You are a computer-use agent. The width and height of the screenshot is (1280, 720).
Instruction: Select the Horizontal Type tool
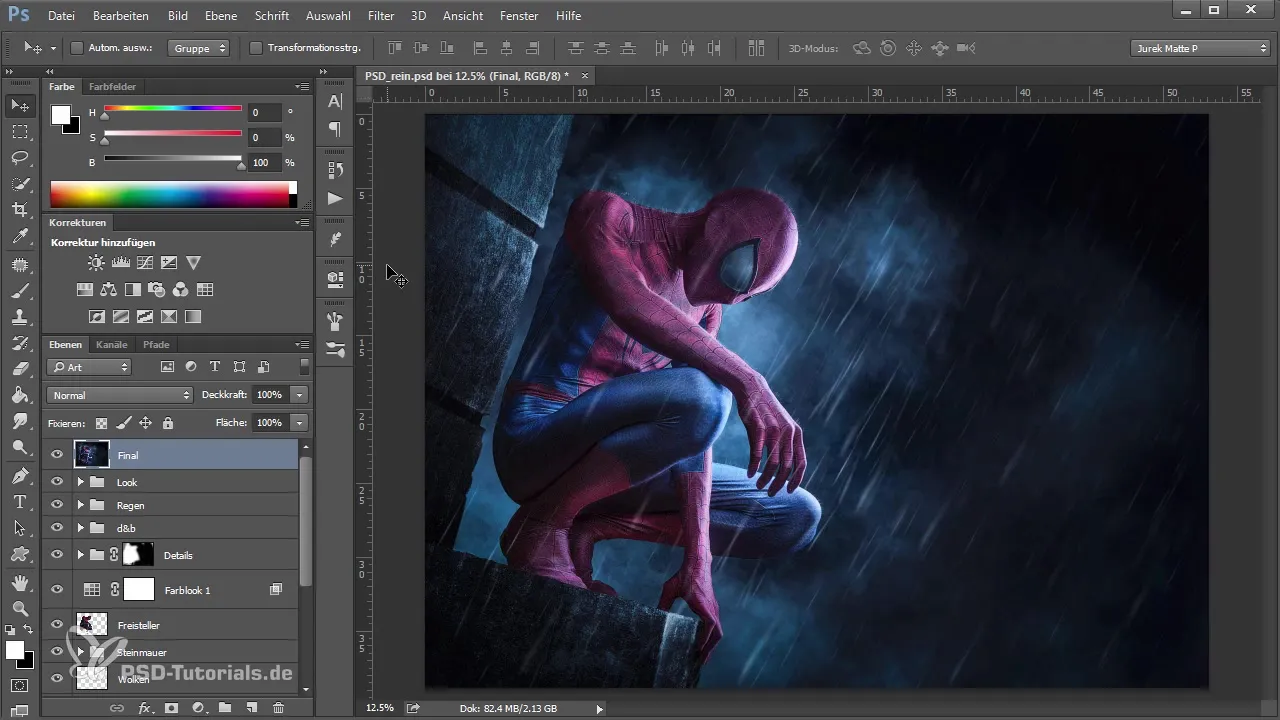point(20,501)
